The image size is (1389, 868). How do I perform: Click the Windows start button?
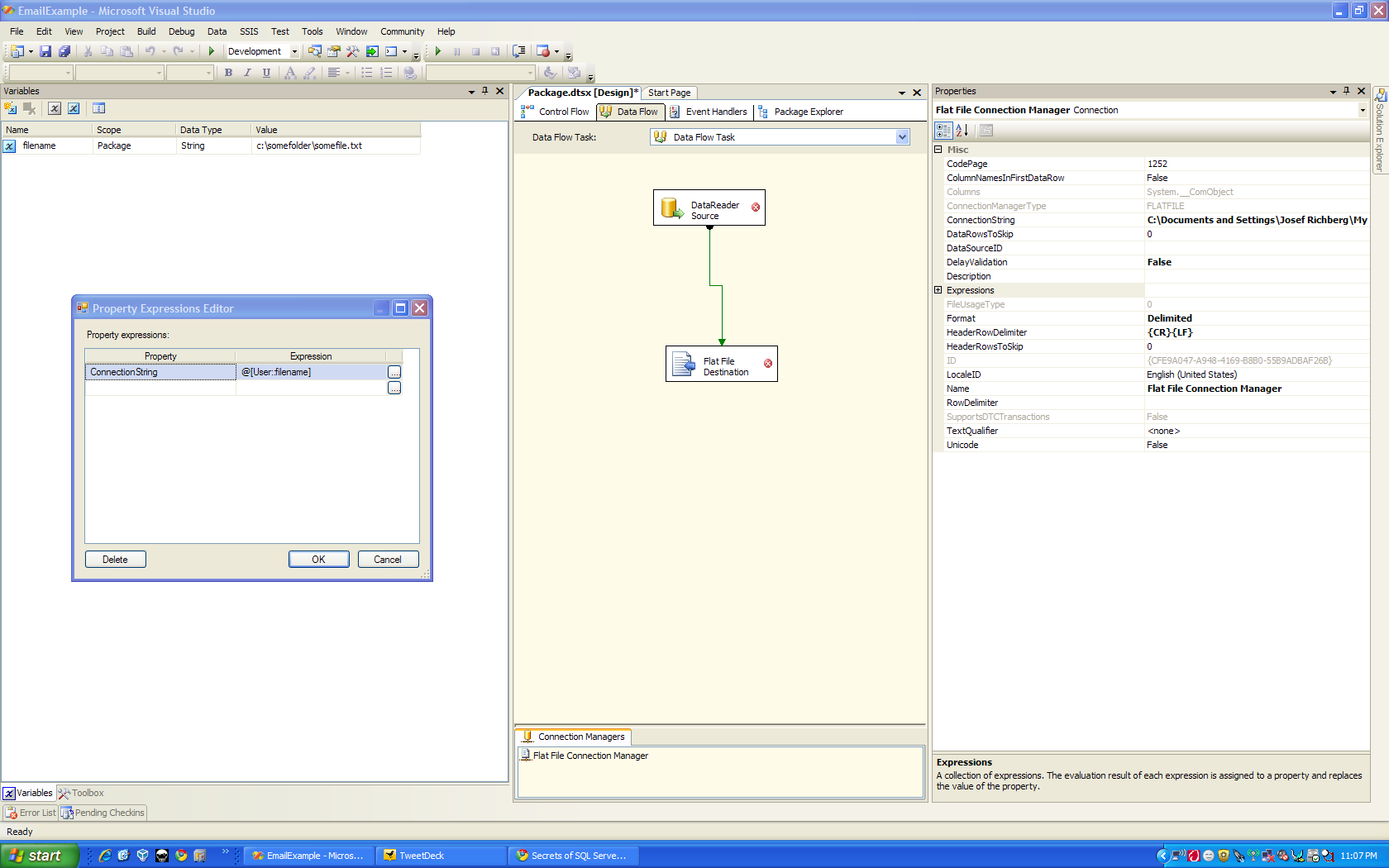39,856
